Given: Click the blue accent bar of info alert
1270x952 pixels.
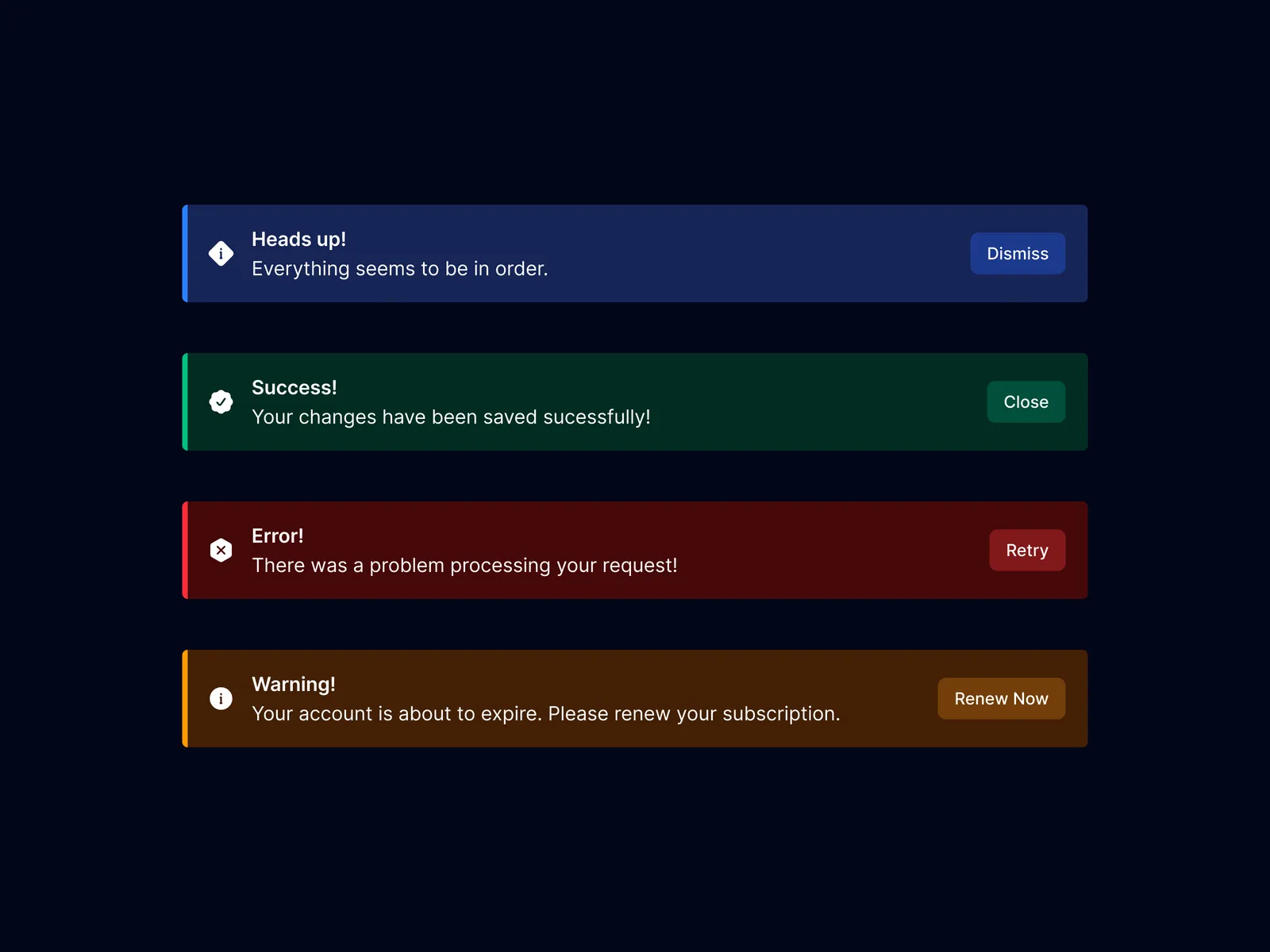Looking at the screenshot, I should (x=185, y=254).
